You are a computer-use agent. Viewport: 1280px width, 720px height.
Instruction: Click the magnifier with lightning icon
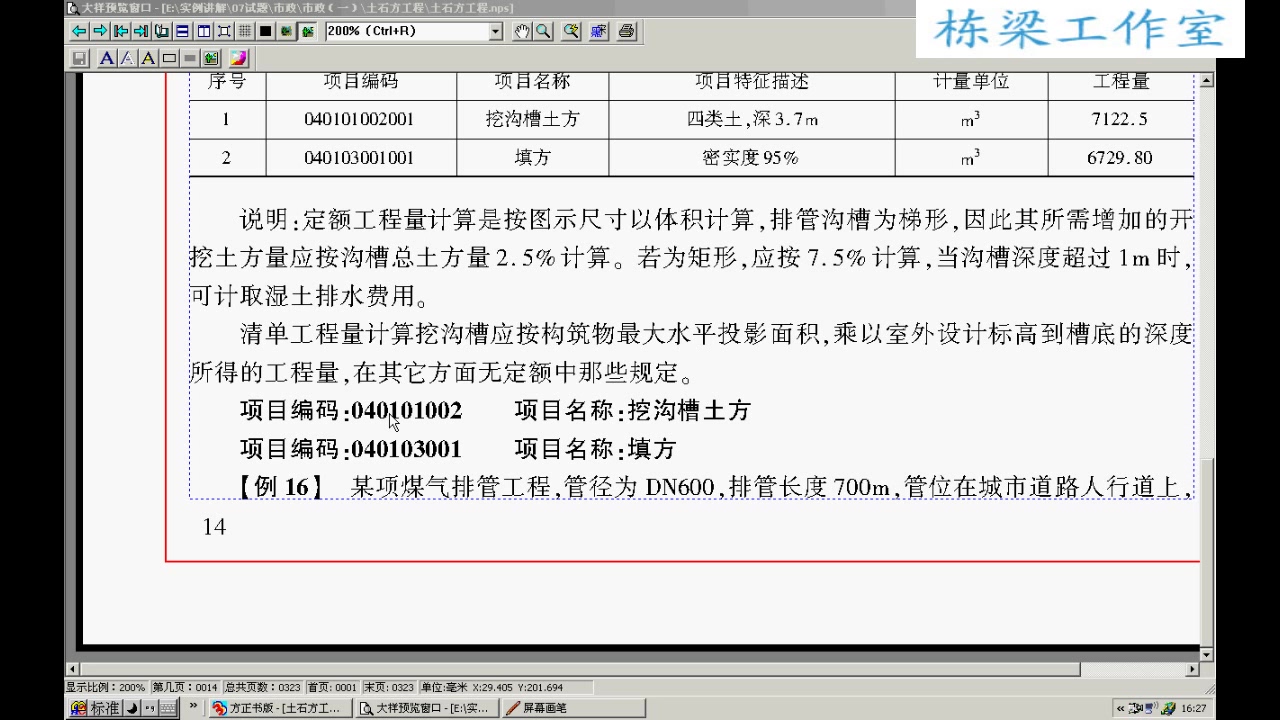coord(571,31)
